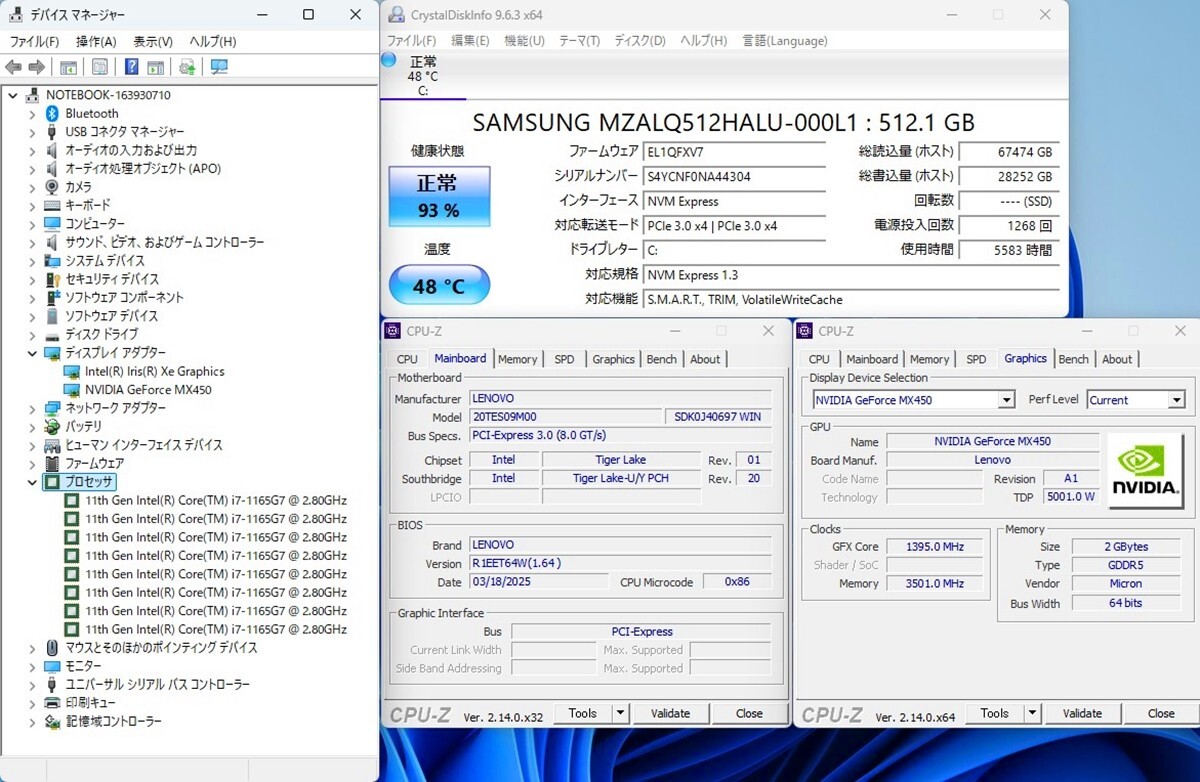Click the Bluetooth device category icon

pos(53,113)
